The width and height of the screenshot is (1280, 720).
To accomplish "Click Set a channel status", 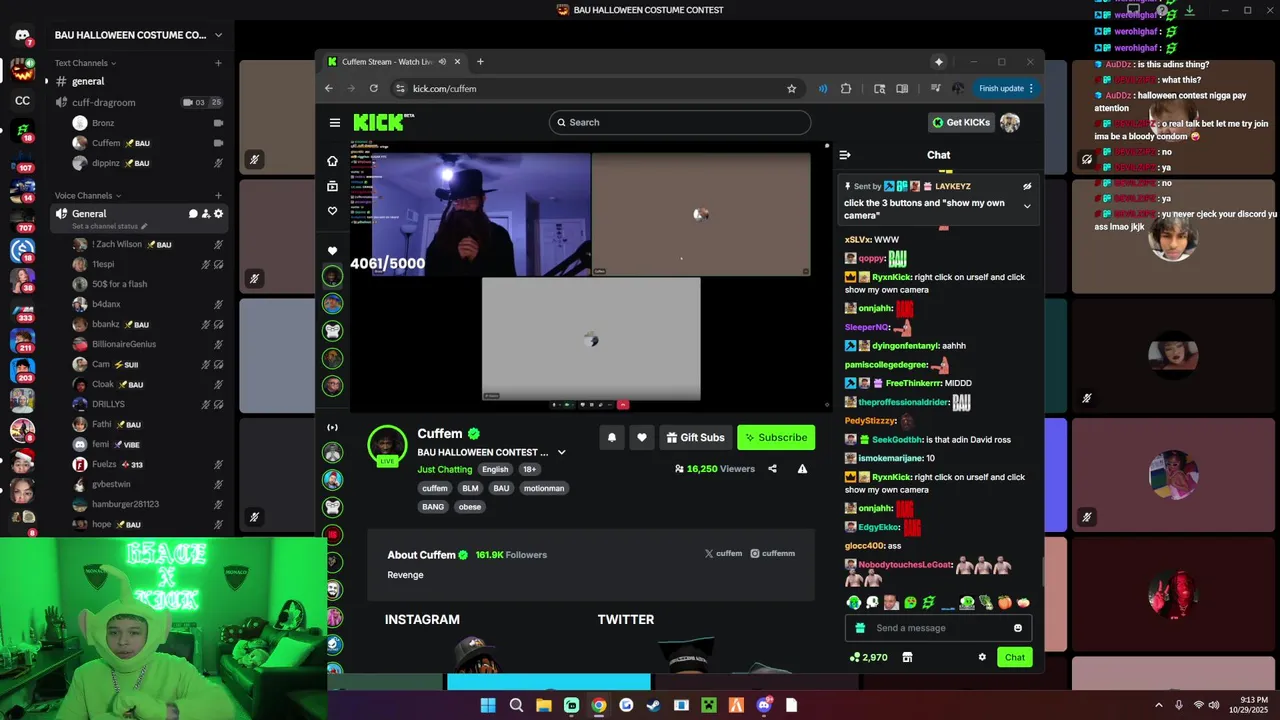I will pyautogui.click(x=109, y=226).
